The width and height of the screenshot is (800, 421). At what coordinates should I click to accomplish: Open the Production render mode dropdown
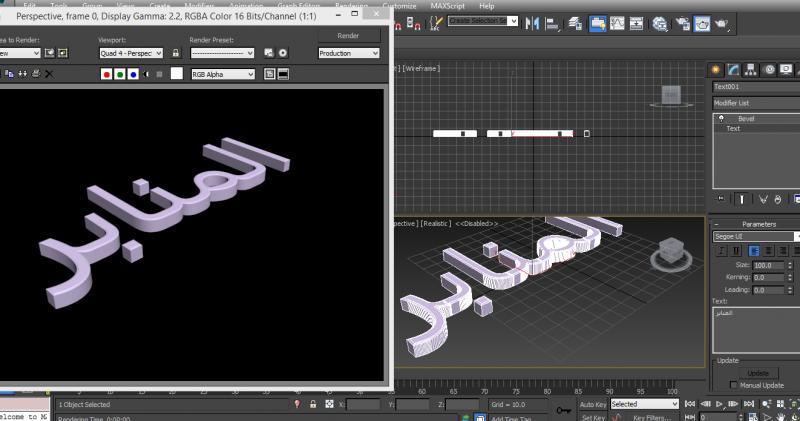point(348,53)
